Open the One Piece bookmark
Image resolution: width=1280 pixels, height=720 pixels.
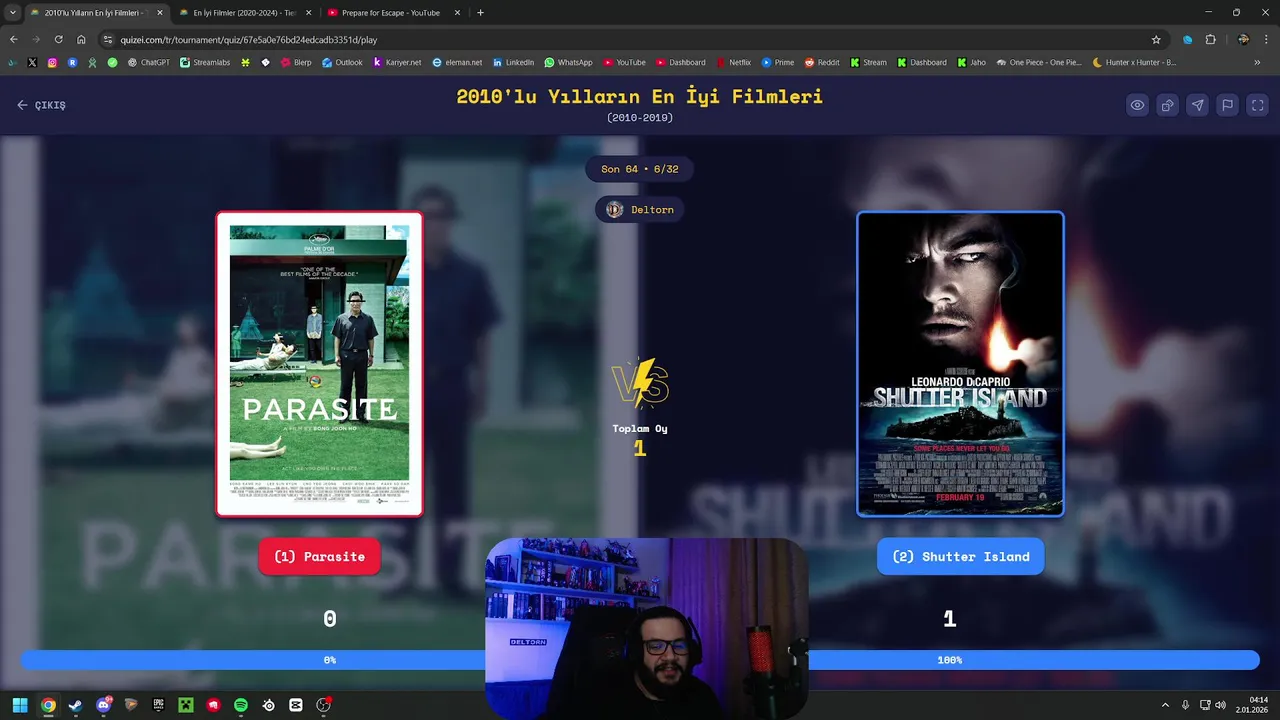1038,62
